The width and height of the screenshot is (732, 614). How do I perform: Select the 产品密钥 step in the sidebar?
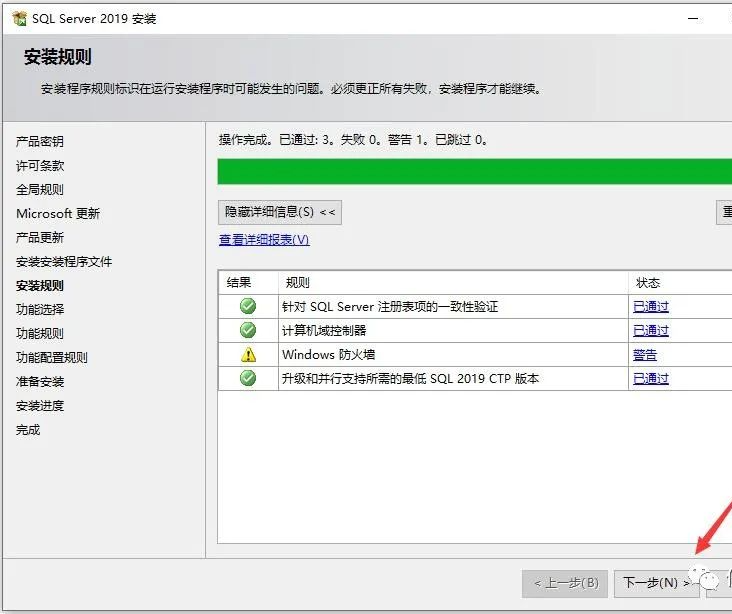[40, 141]
